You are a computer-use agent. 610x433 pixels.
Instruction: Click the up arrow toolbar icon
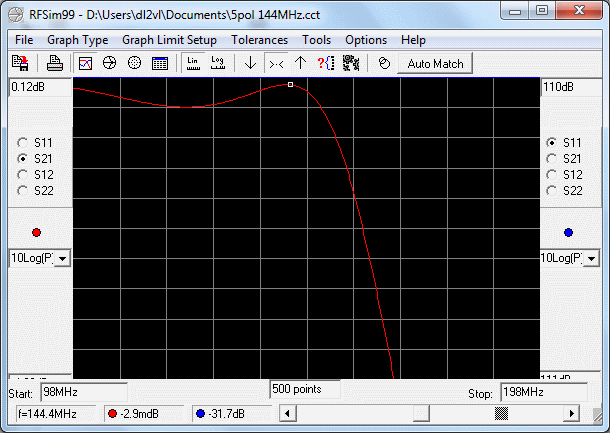[300, 63]
